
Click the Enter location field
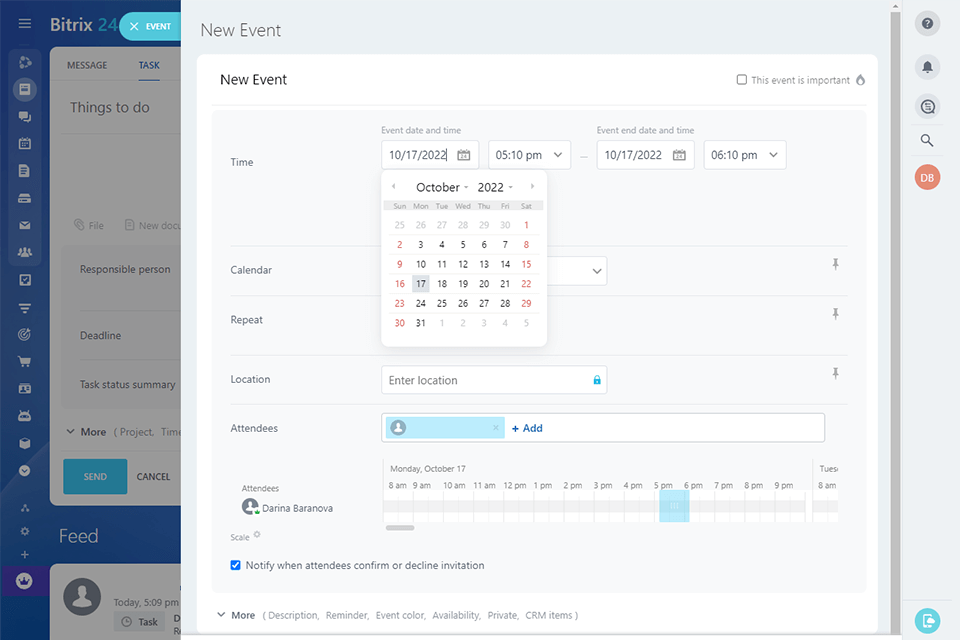coord(493,380)
